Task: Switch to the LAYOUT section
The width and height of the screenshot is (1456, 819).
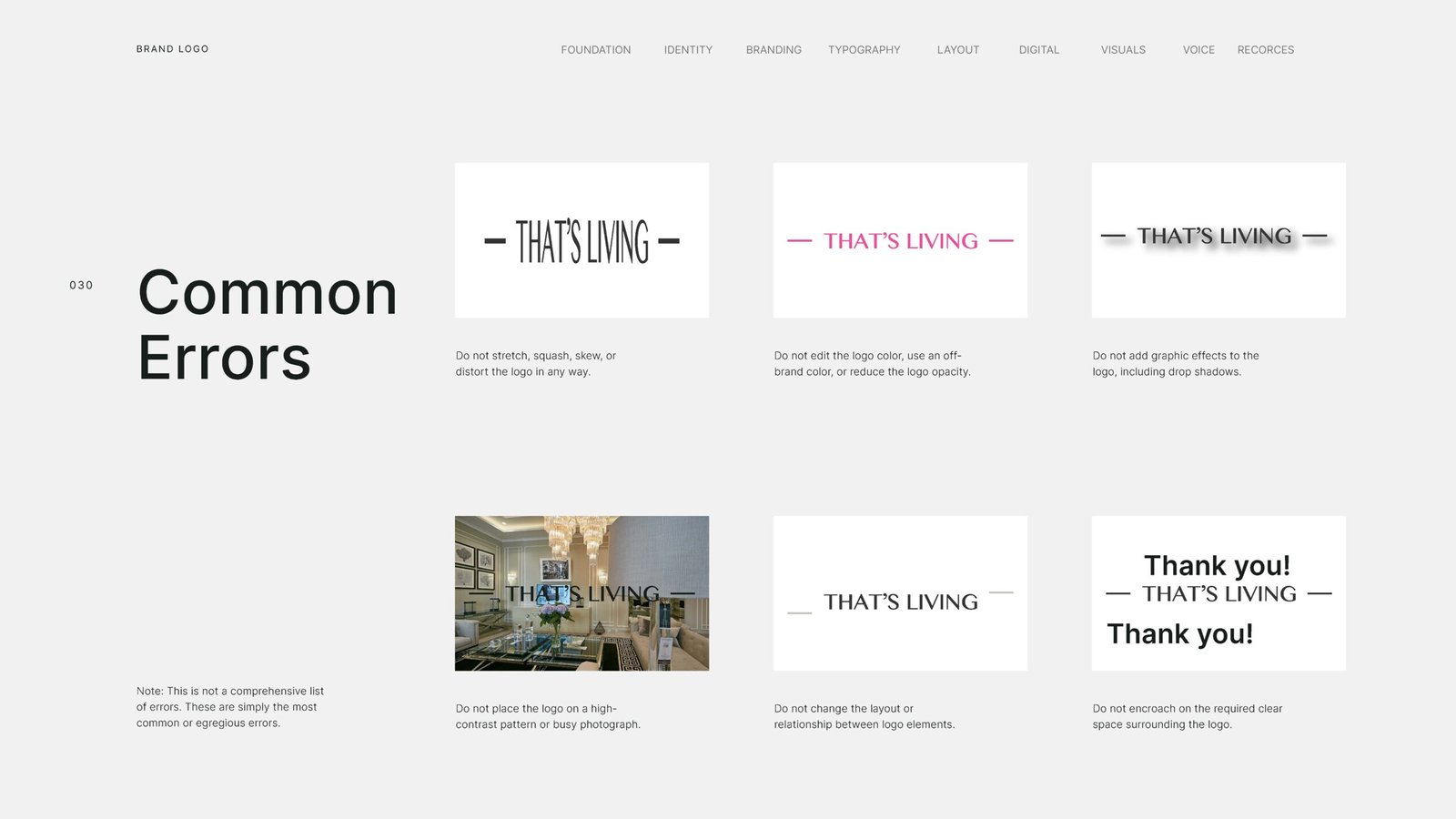Action: [958, 50]
